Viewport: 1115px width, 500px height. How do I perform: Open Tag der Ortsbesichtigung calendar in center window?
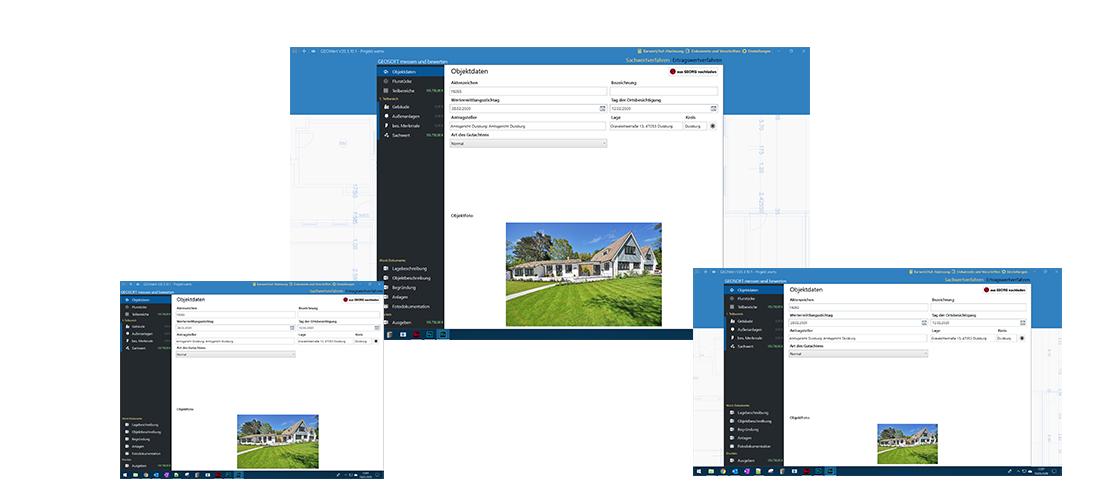pos(713,108)
